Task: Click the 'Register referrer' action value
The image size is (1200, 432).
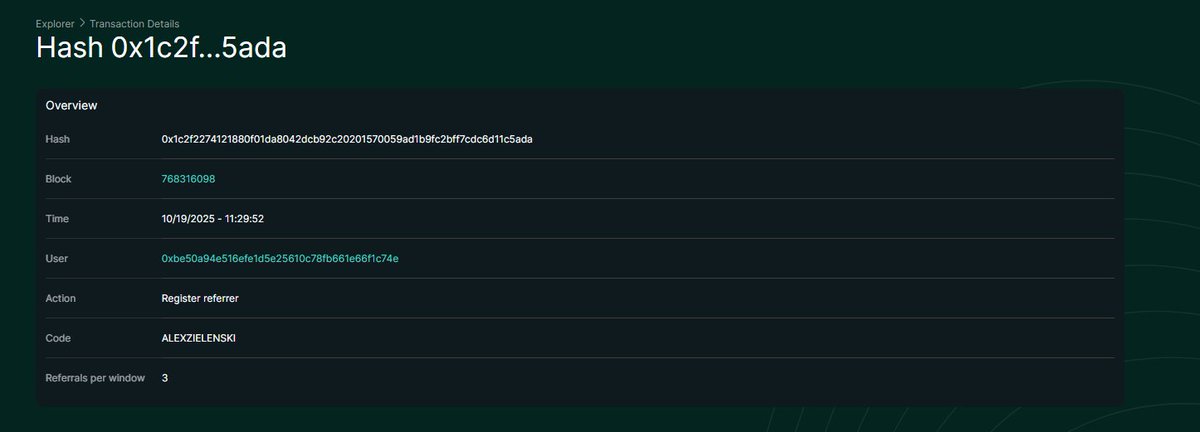Action: coord(200,299)
